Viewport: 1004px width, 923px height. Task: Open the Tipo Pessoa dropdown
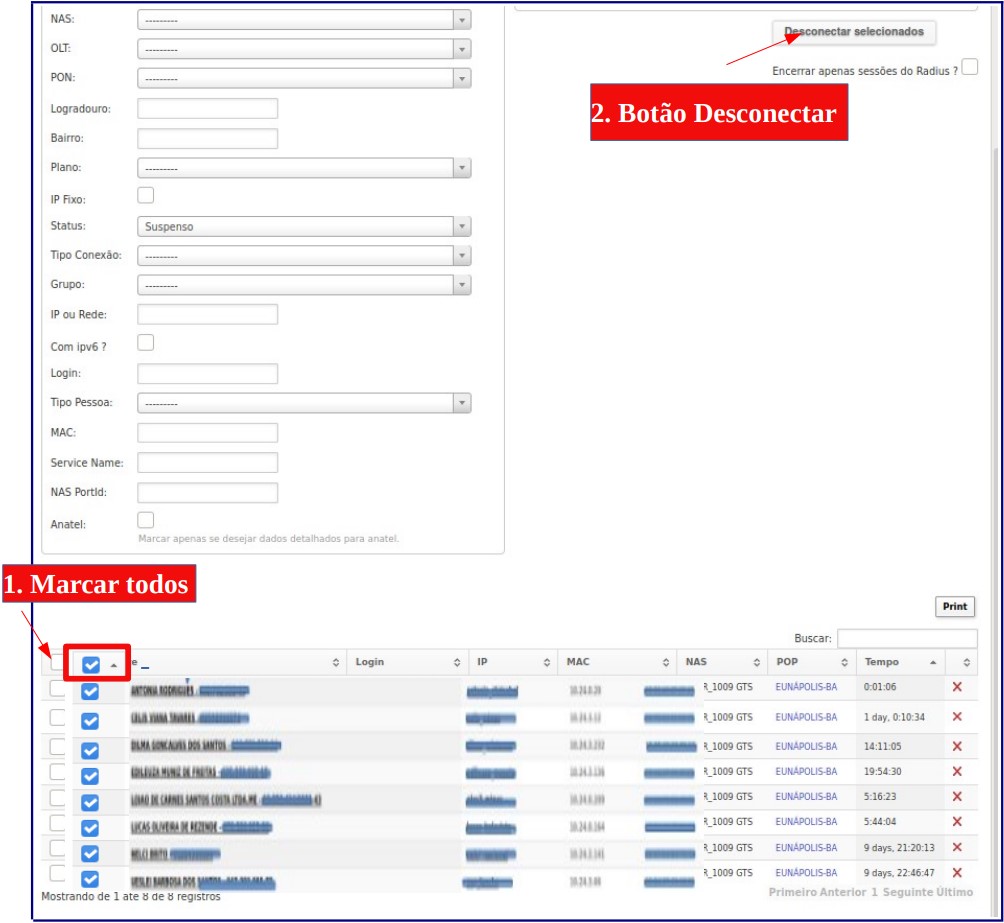pyautogui.click(x=303, y=403)
